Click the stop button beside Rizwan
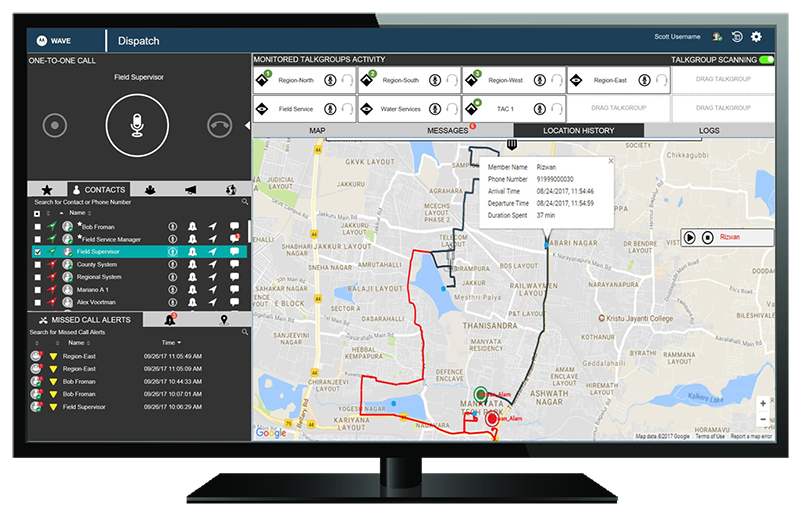 click(x=707, y=237)
